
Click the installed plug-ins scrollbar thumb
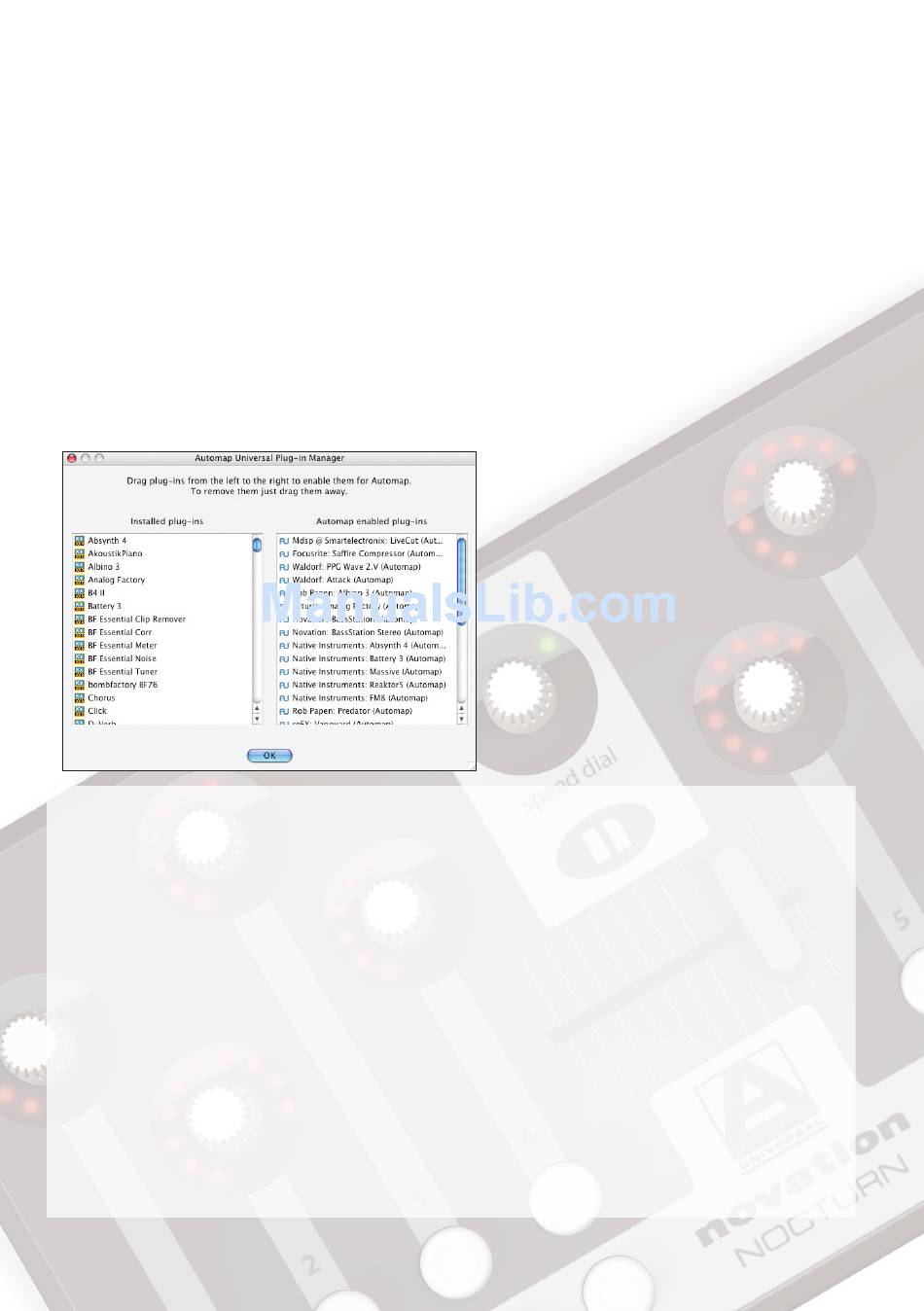coord(258,545)
